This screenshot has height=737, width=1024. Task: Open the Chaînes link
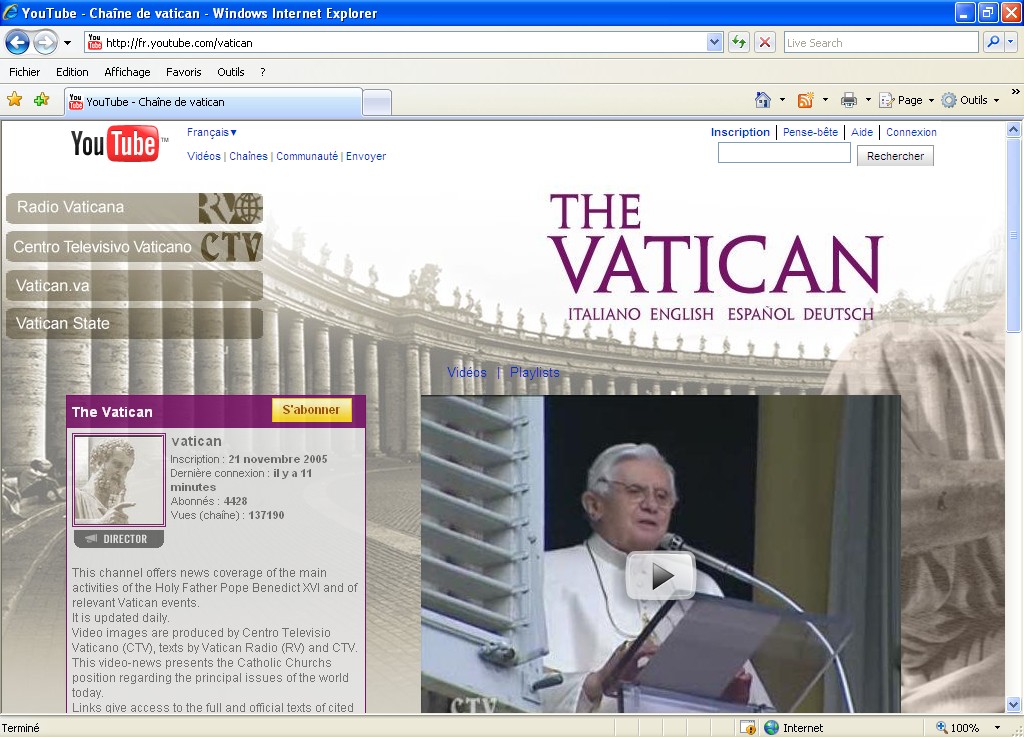248,156
